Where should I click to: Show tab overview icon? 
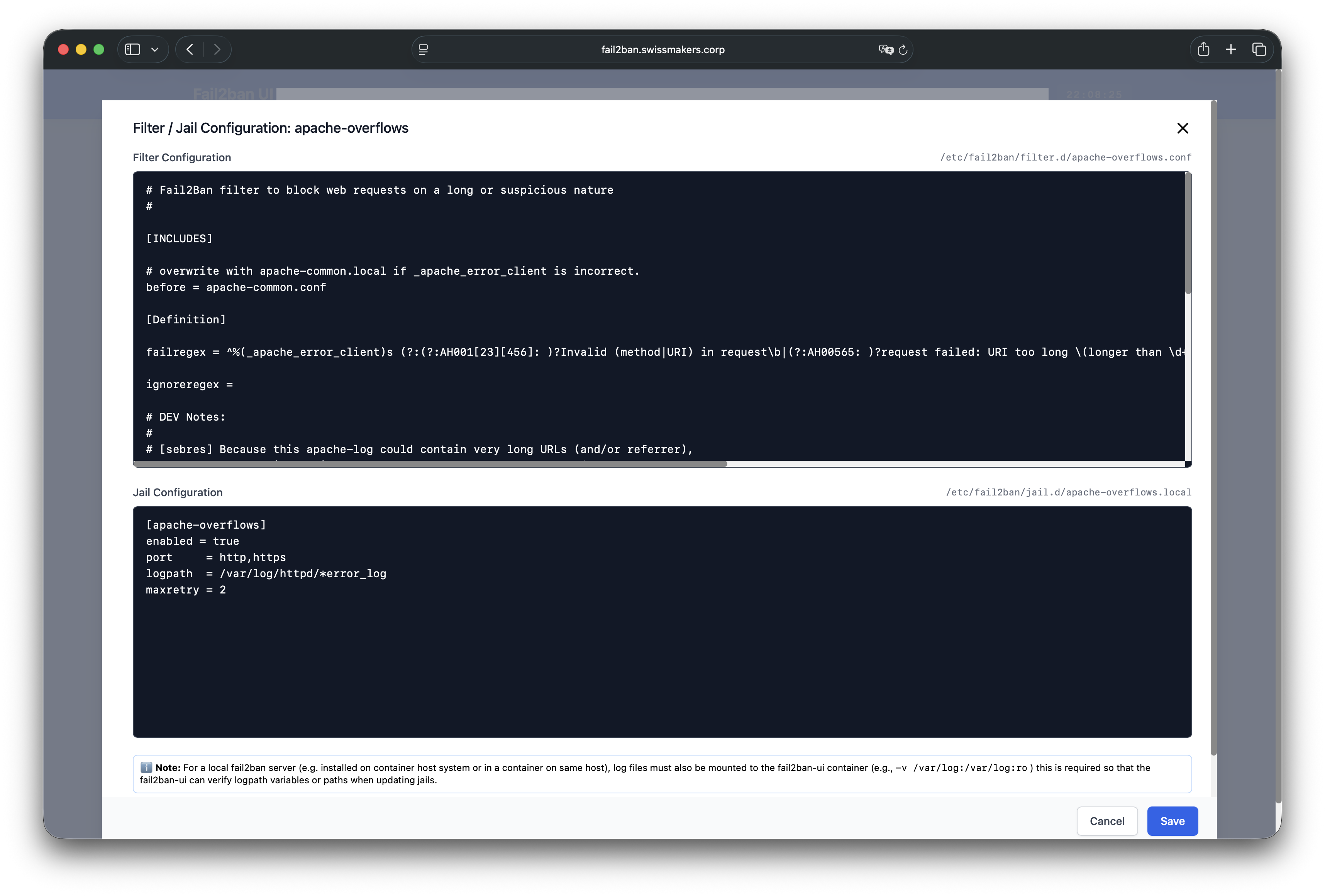tap(1259, 50)
